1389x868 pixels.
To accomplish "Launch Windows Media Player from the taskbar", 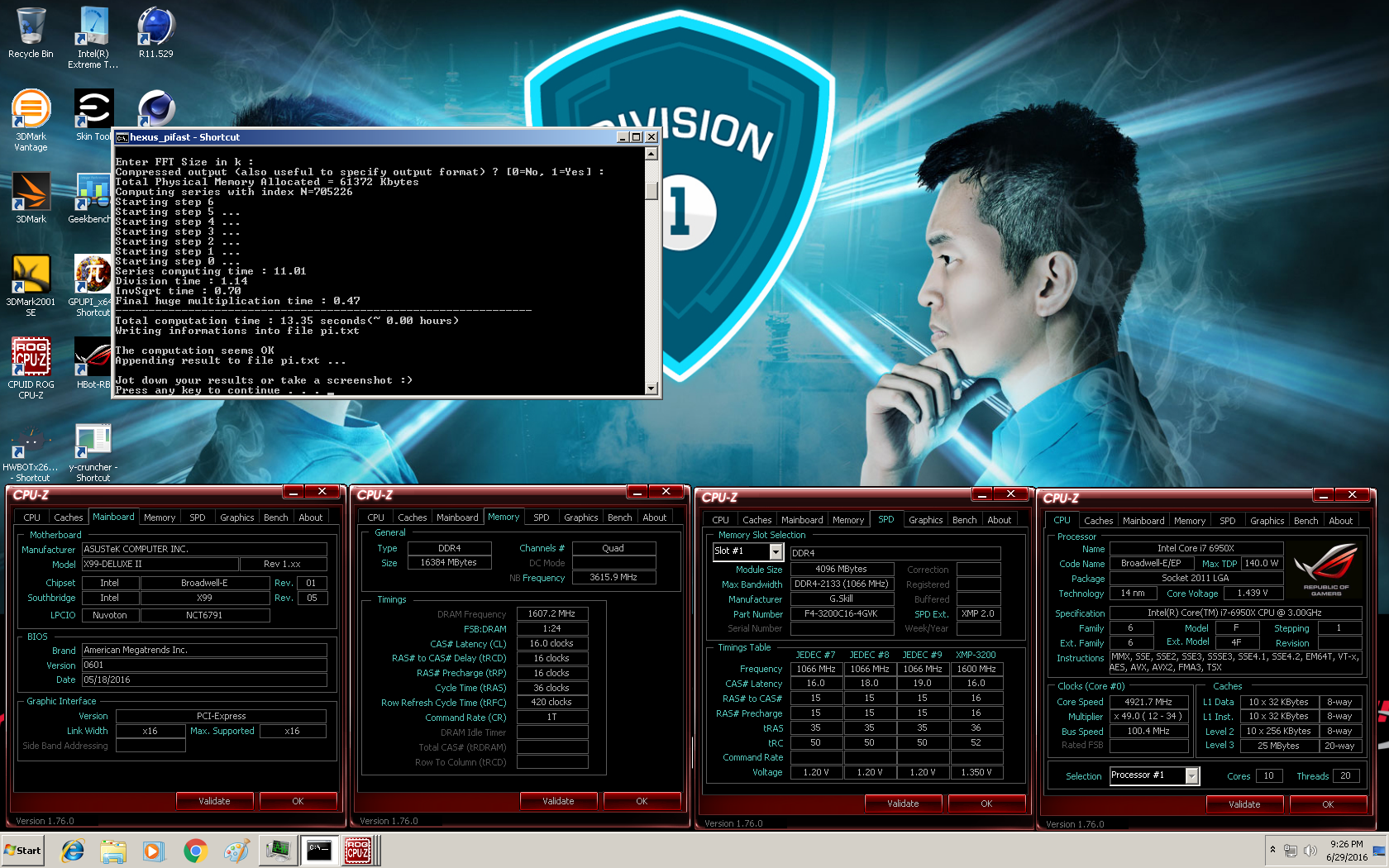I will (154, 851).
